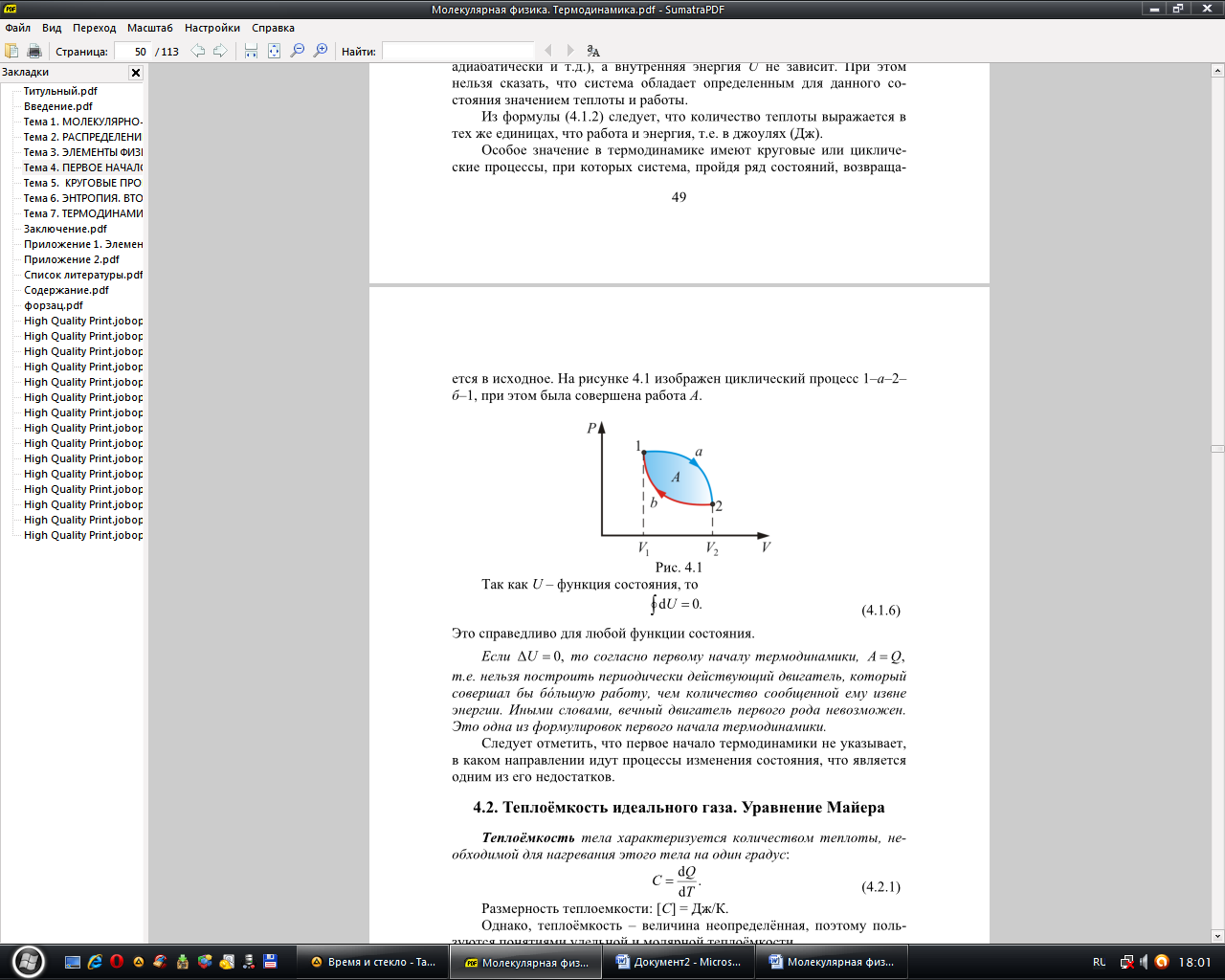The width and height of the screenshot is (1225, 980).
Task: Click network tray icon with red cross
Action: 1126,962
